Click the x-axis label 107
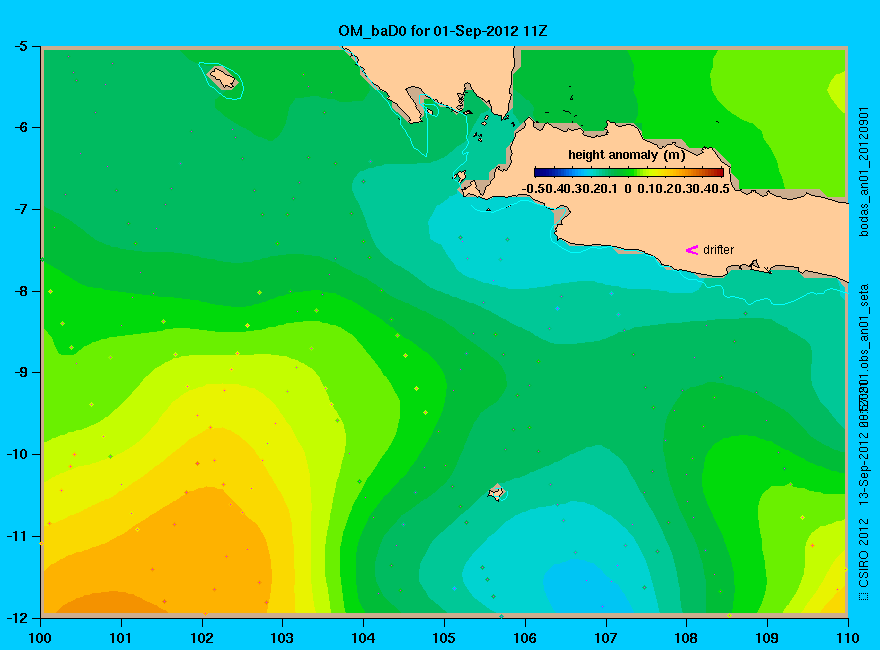Viewport: 880px width, 650px height. pos(606,638)
